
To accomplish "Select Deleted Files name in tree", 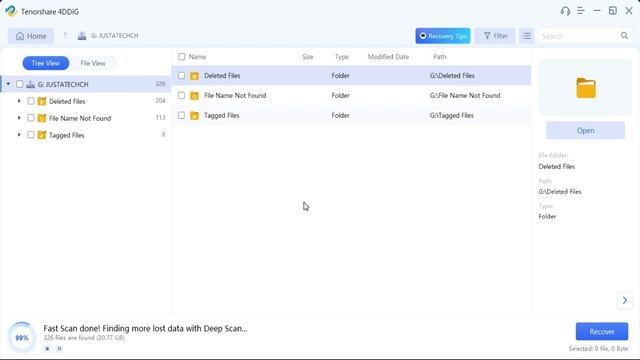I will coord(67,101).
